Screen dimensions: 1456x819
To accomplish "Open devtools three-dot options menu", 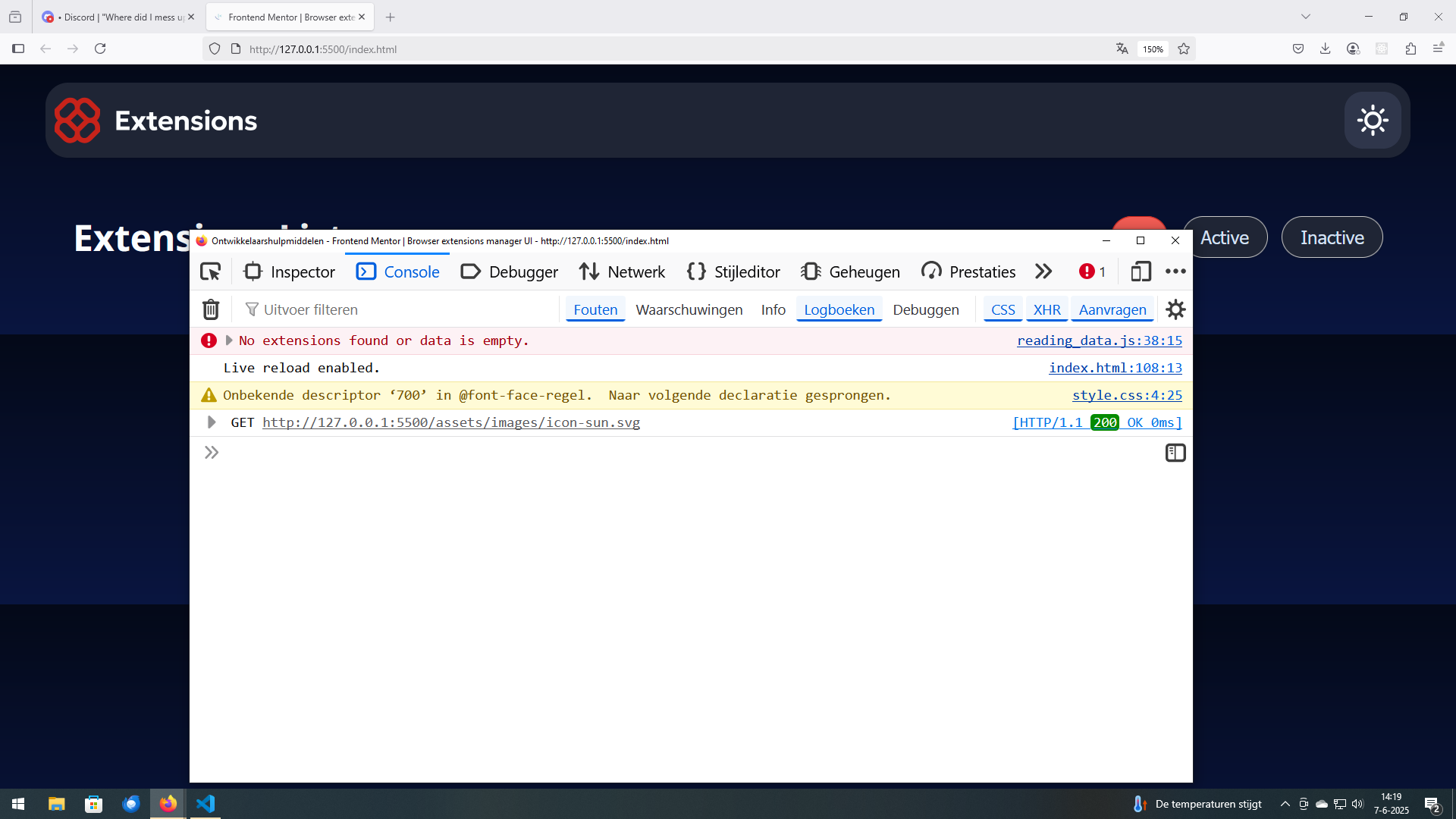I will point(1175,271).
